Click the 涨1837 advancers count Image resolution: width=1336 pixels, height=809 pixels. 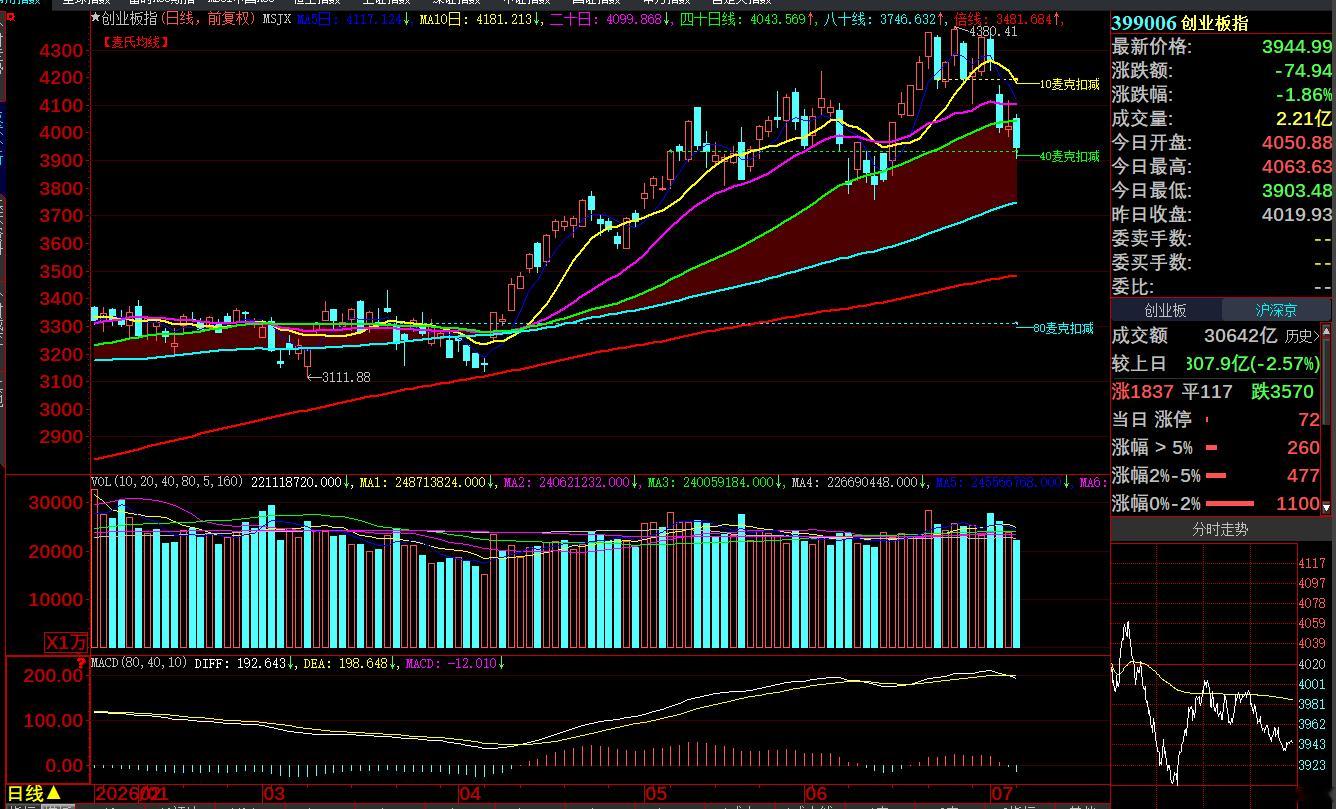point(1142,392)
